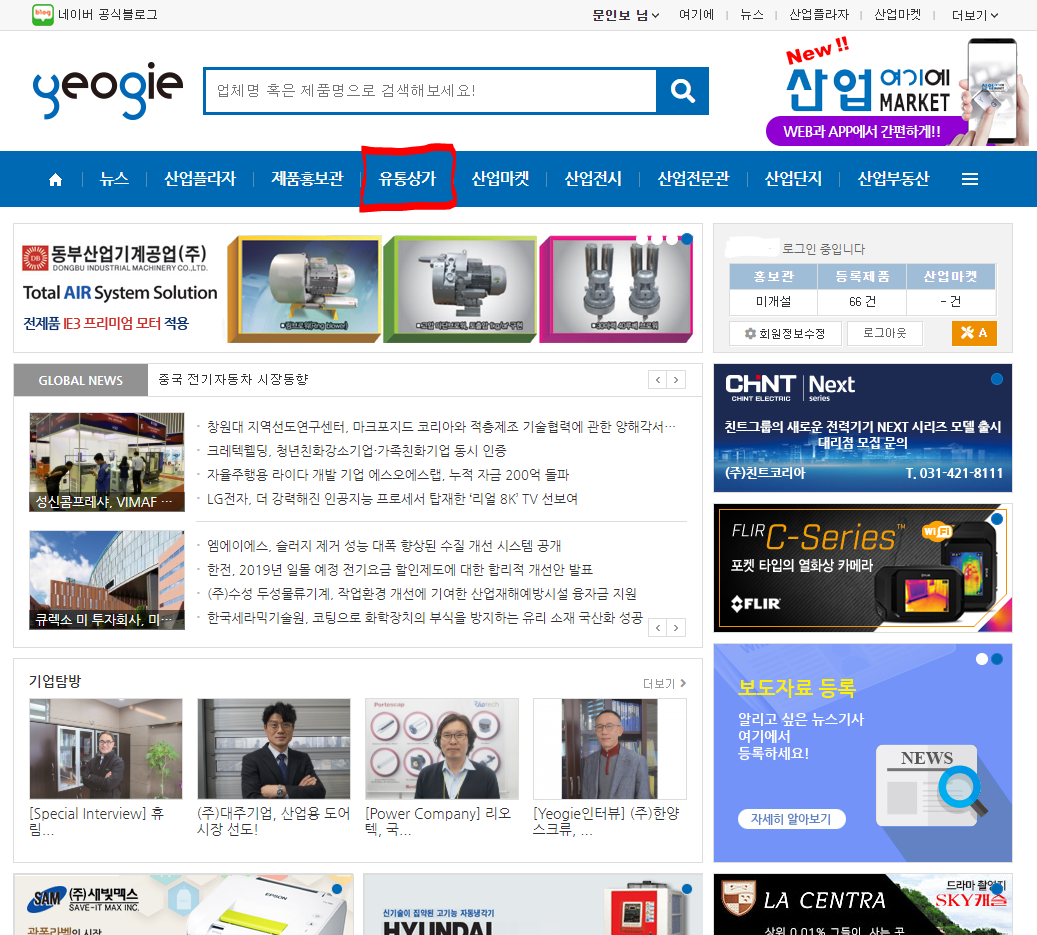The image size is (1037, 935).
Task: Open 더보기 in the 기업탐방 section
Action: [664, 683]
